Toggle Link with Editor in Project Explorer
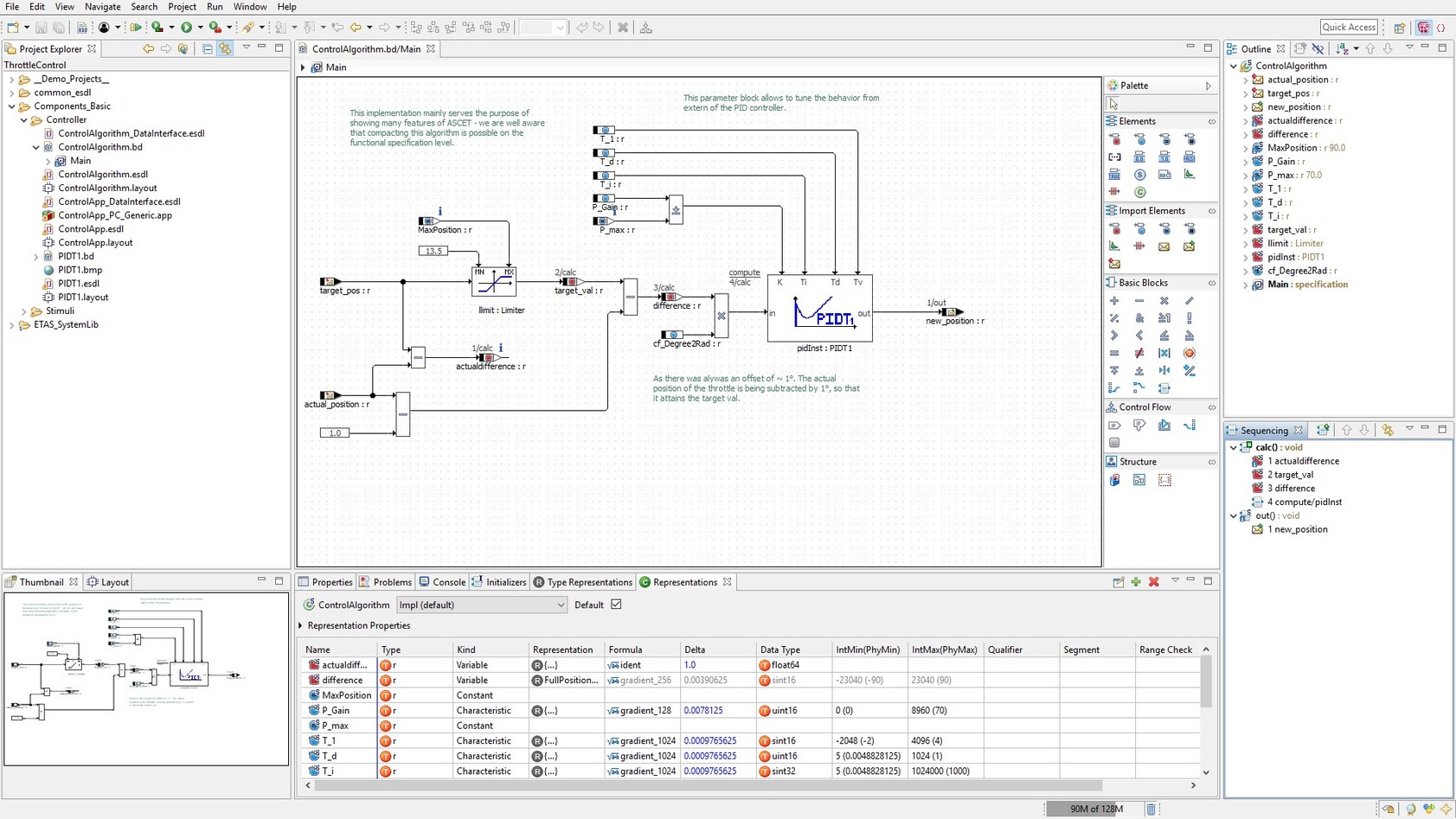Image resolution: width=1456 pixels, height=819 pixels. [225, 48]
